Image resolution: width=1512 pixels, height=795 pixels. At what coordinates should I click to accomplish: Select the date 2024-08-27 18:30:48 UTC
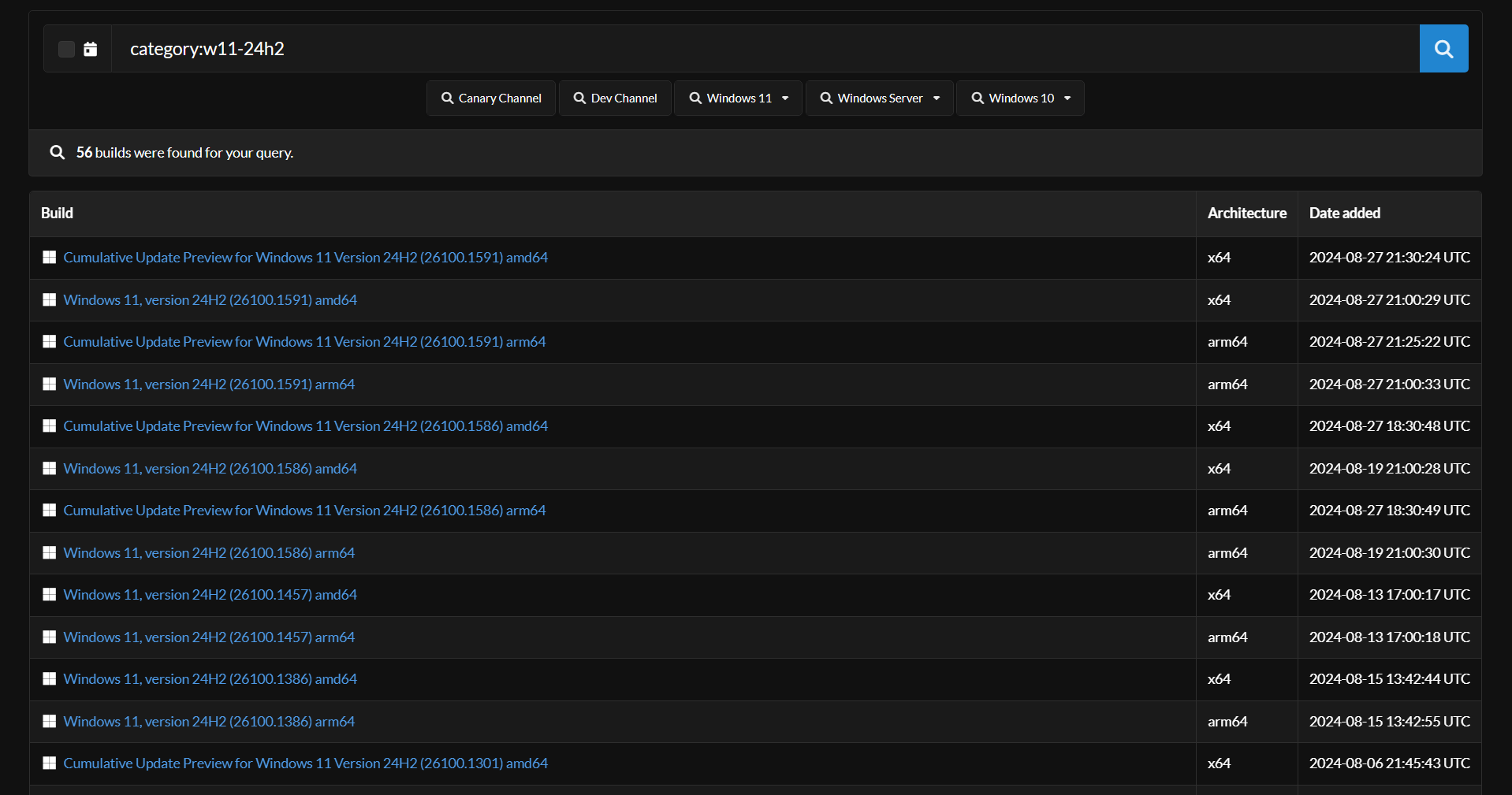(x=1390, y=426)
